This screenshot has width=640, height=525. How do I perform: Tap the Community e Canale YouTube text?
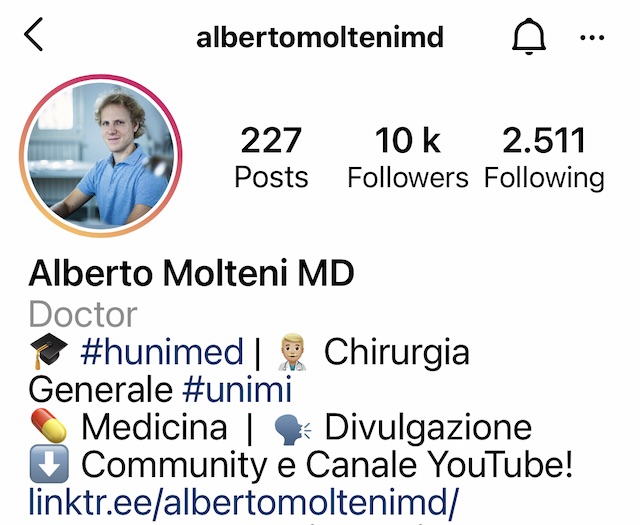327,465
